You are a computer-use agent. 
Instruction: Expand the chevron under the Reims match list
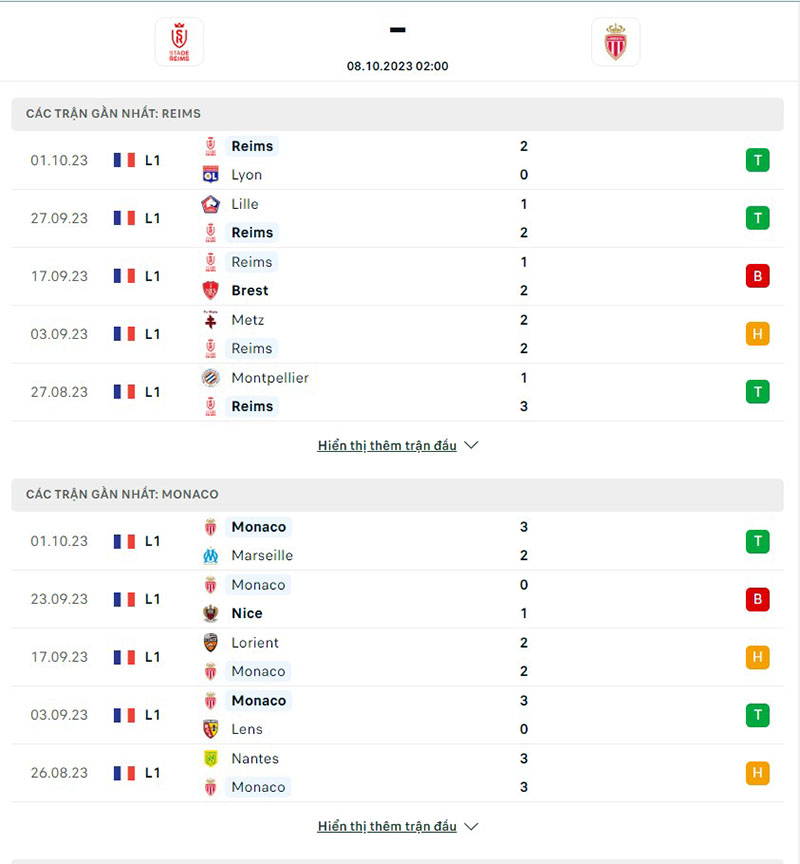tap(469, 445)
